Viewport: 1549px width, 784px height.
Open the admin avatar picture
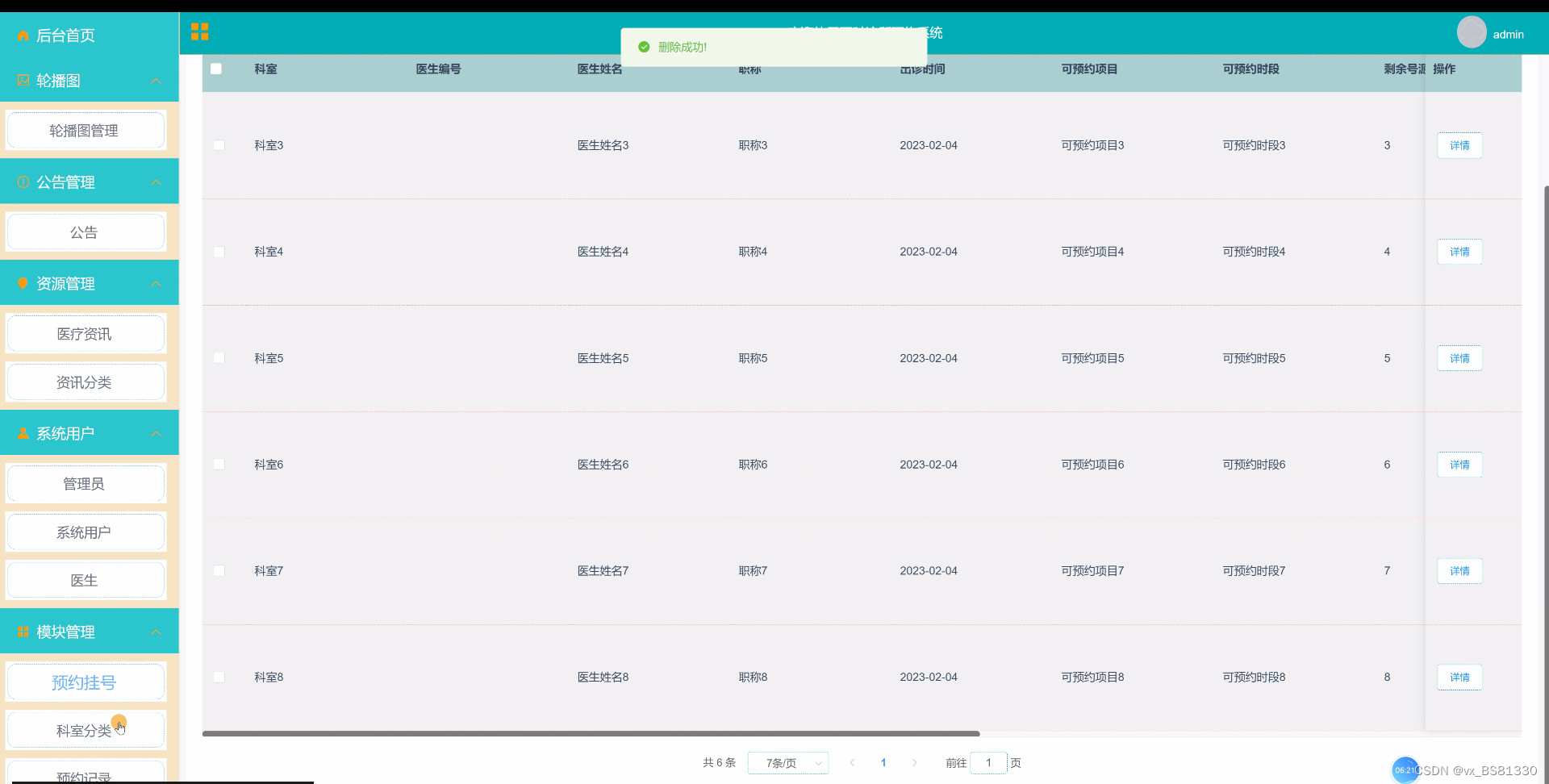tap(1472, 32)
